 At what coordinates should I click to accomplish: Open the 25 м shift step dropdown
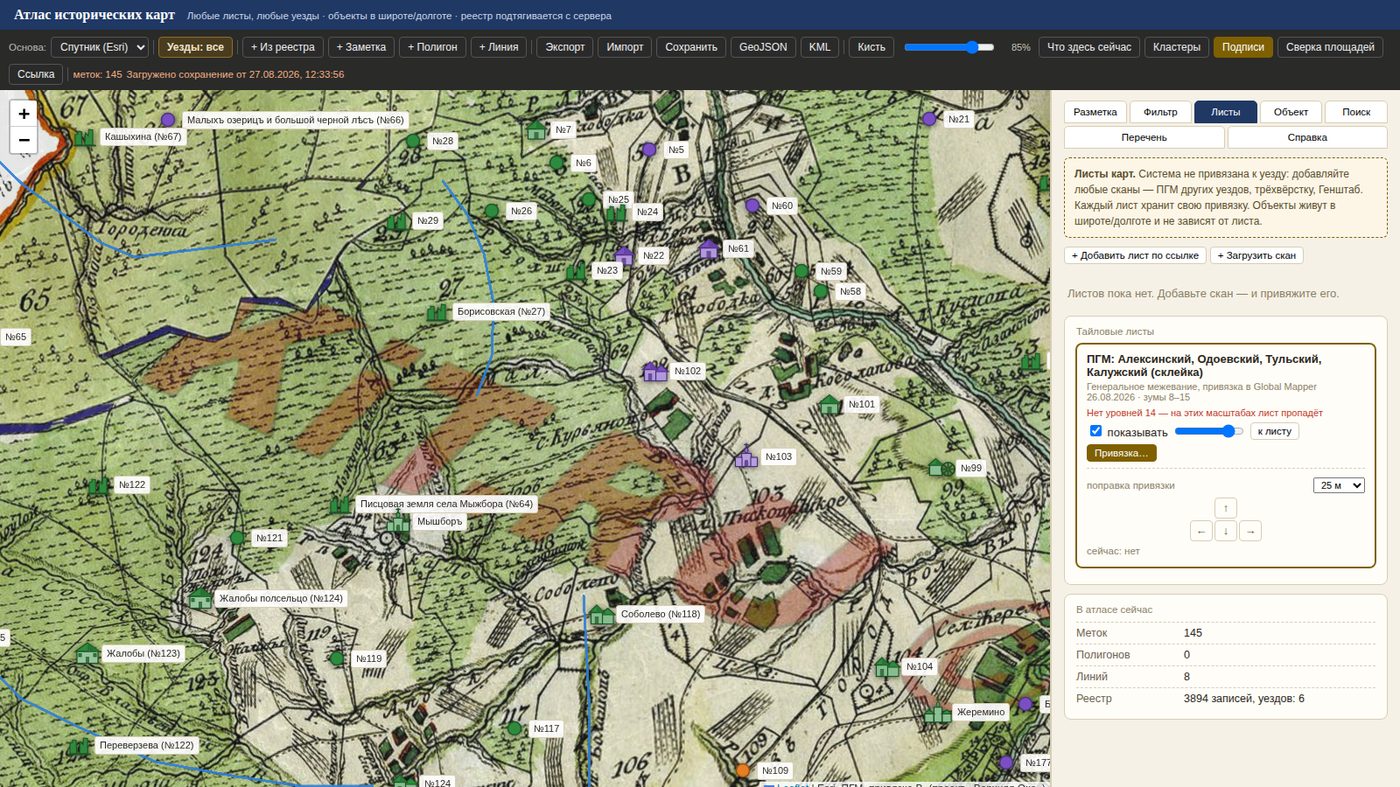pos(1338,485)
